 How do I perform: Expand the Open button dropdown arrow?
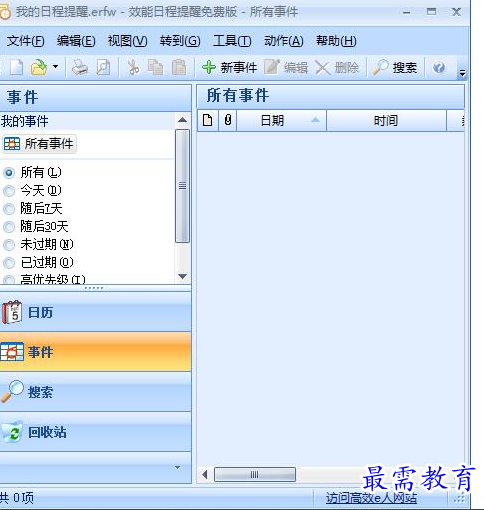click(x=55, y=67)
